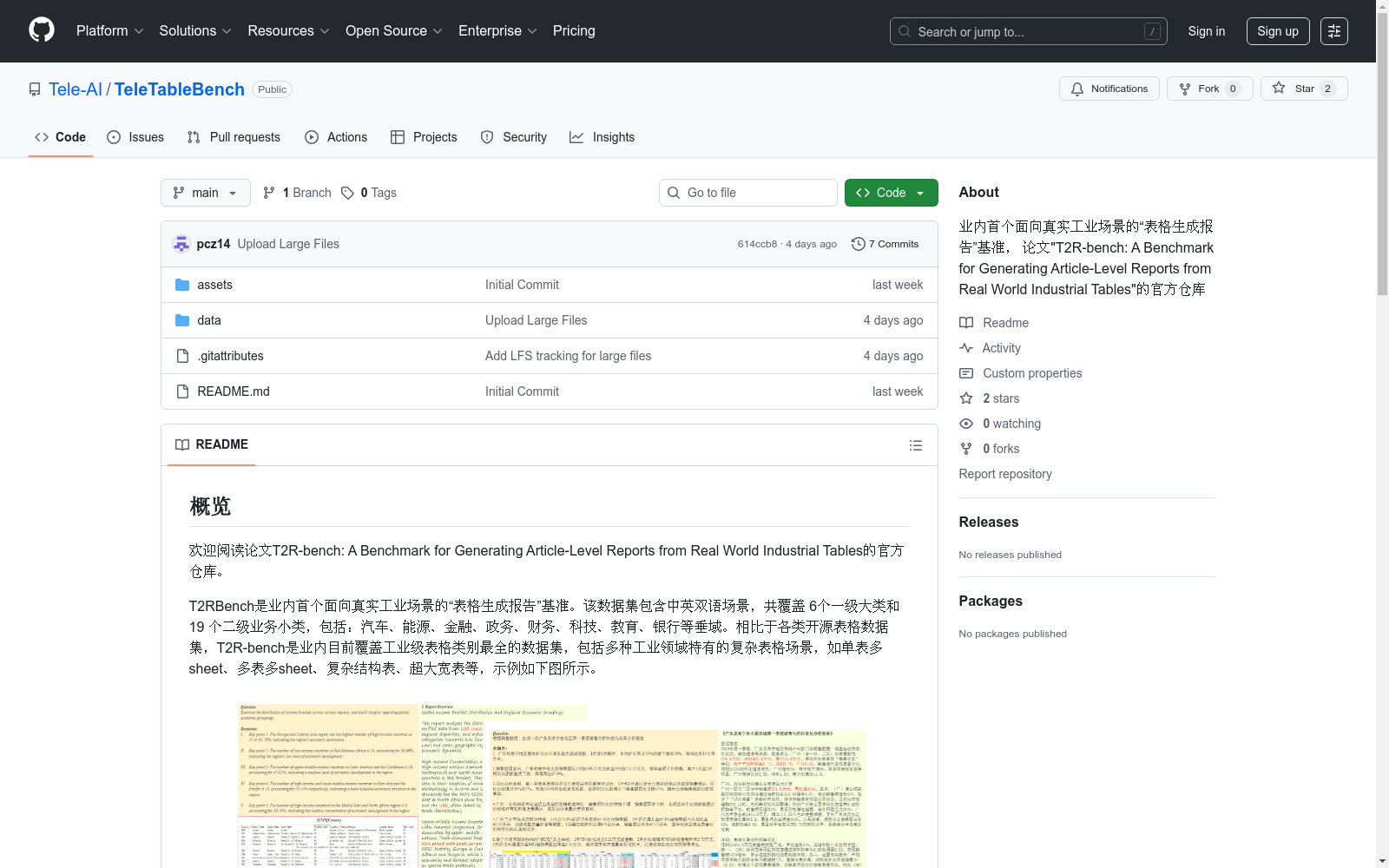Open the assets folder

pyautogui.click(x=214, y=285)
